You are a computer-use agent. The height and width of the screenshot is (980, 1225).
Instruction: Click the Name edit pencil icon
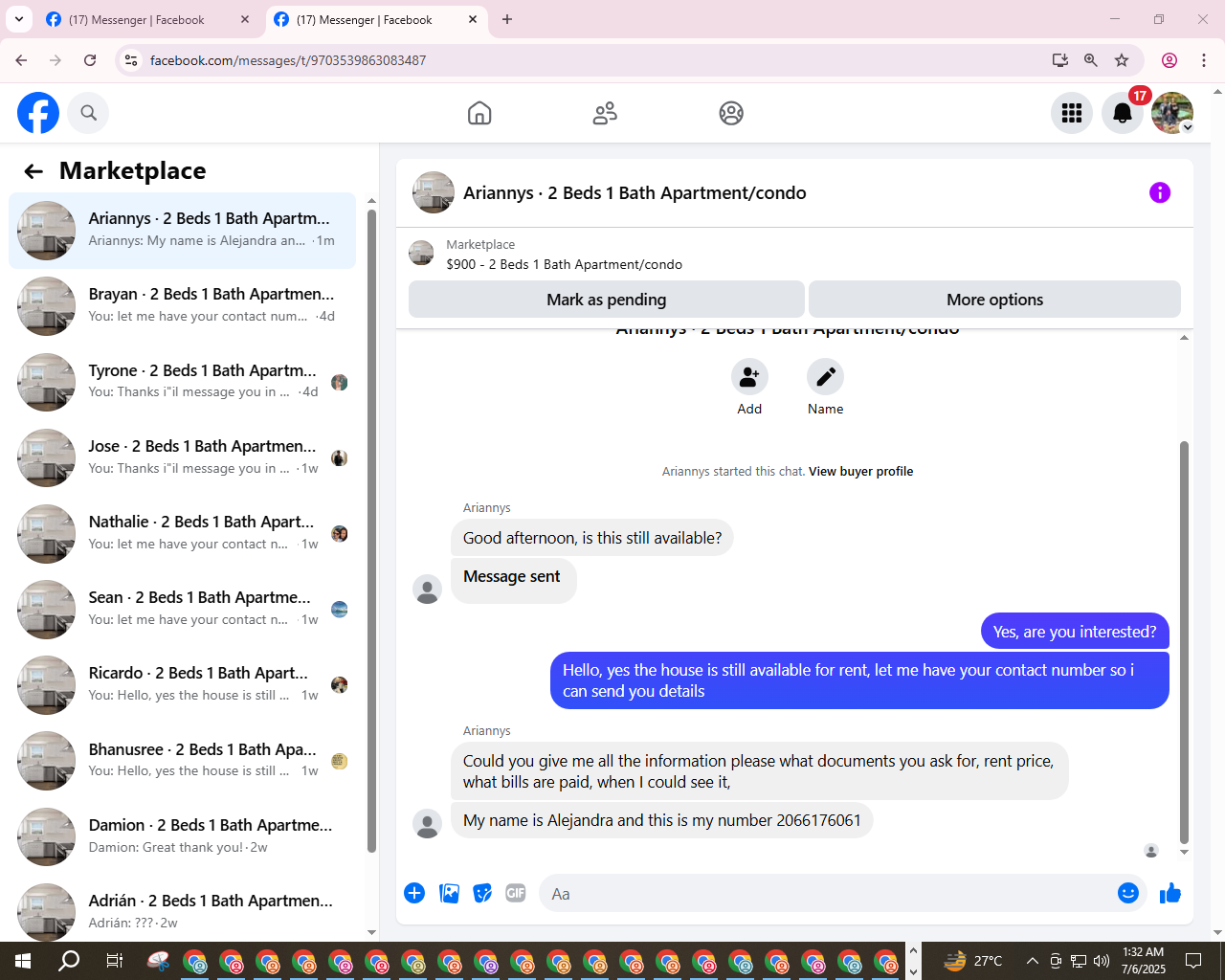(825, 377)
